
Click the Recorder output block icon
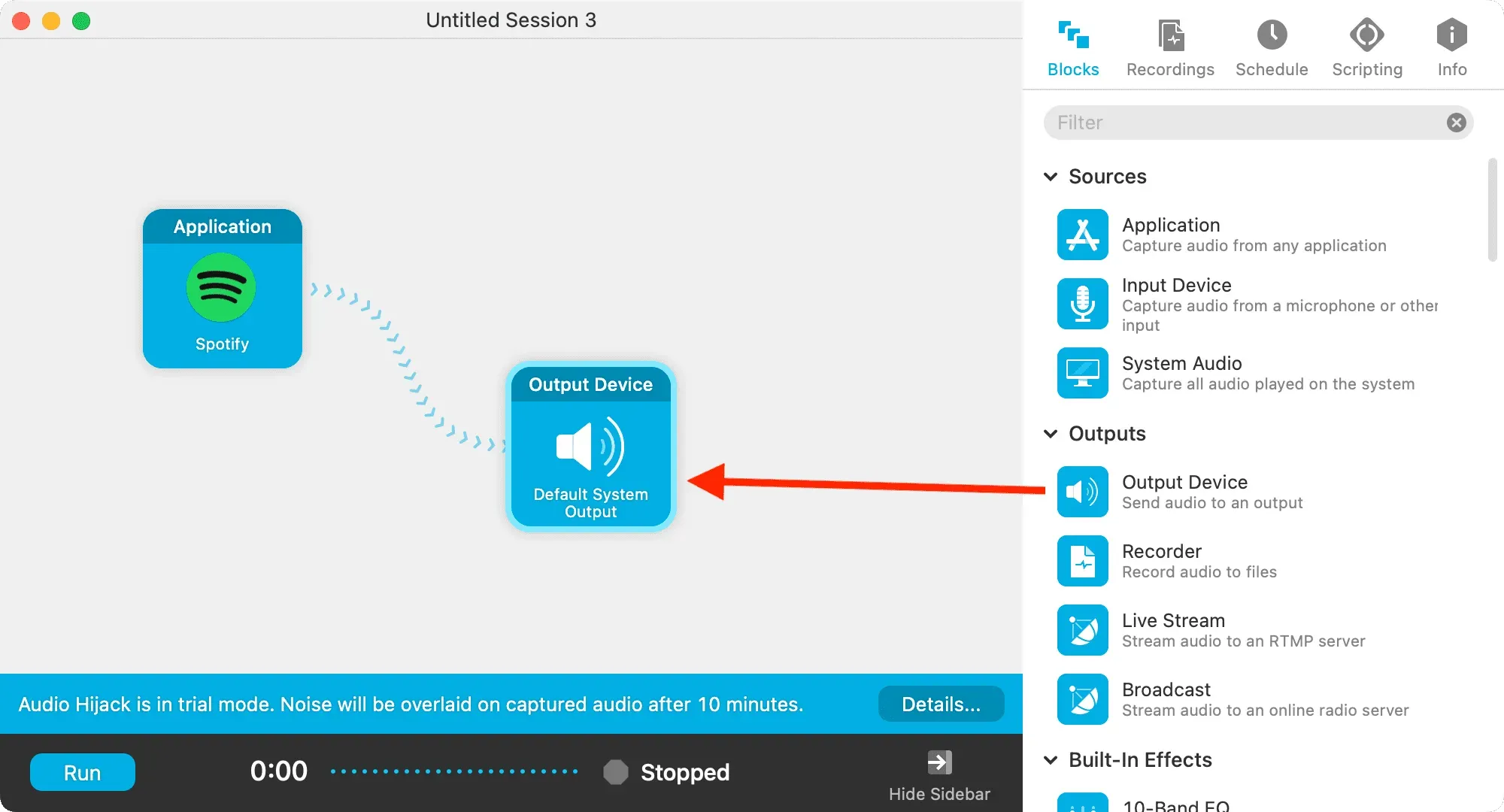1084,560
